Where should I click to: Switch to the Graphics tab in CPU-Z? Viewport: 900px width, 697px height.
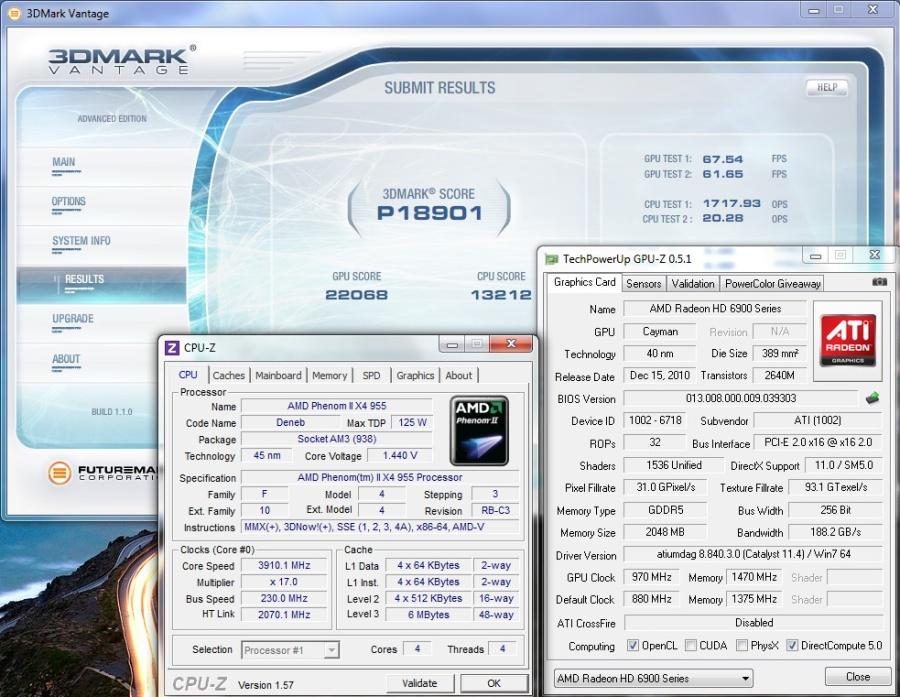click(x=415, y=375)
